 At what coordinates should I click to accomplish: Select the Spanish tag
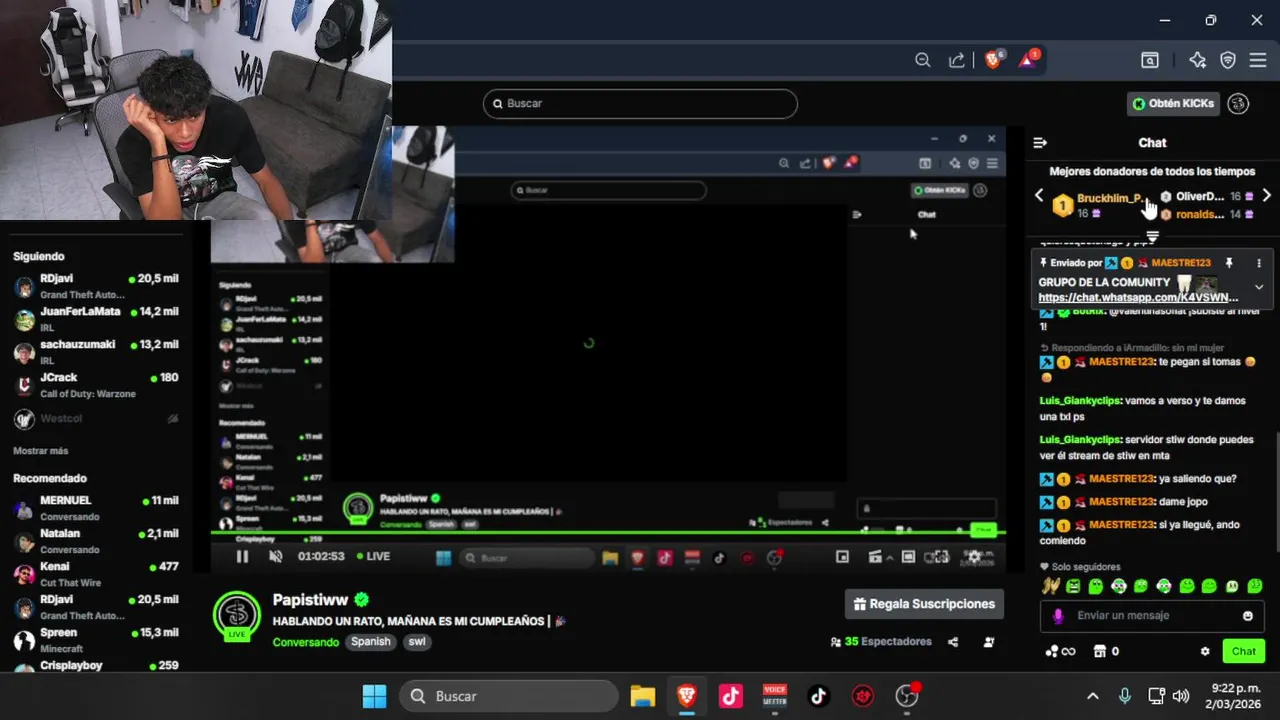[x=370, y=642]
